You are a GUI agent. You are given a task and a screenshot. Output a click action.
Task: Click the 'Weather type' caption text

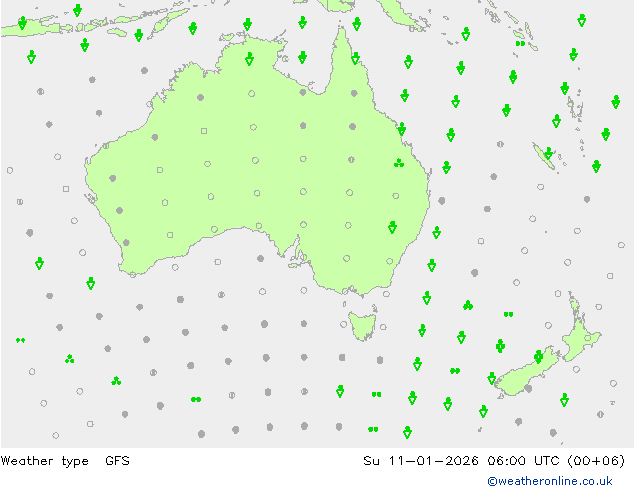point(44,461)
